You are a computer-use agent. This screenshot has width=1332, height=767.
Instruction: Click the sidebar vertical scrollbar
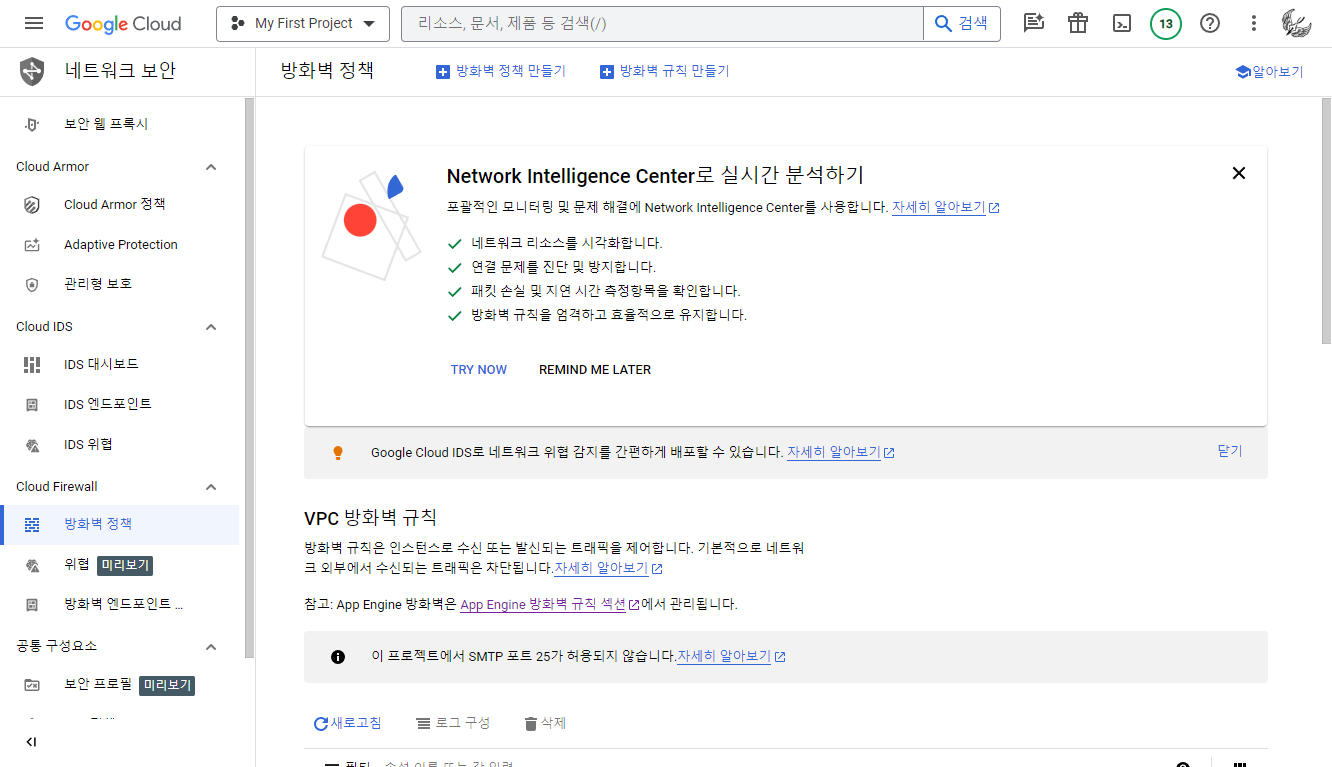tap(250, 378)
